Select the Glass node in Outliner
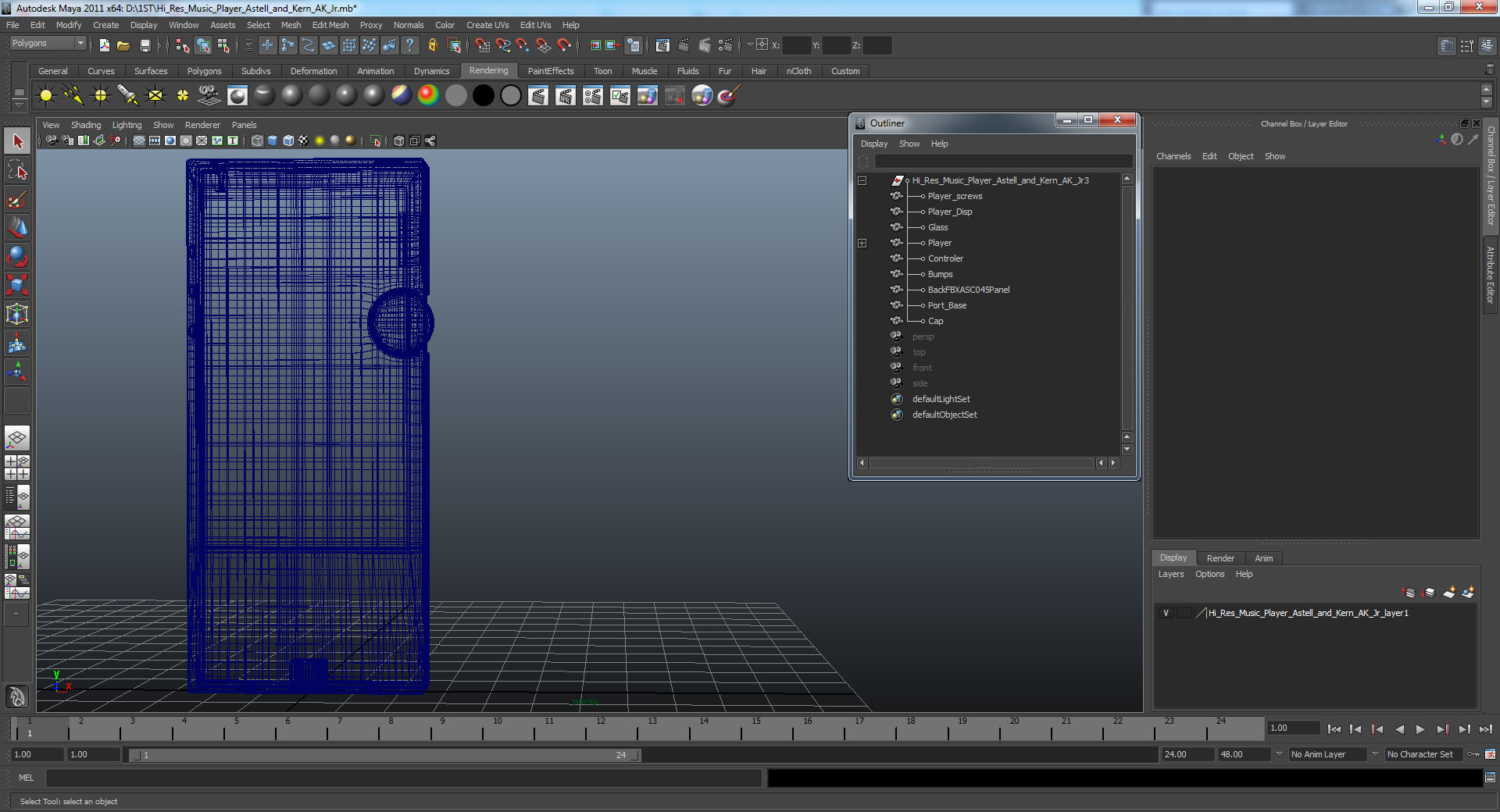1500x812 pixels. (x=937, y=227)
